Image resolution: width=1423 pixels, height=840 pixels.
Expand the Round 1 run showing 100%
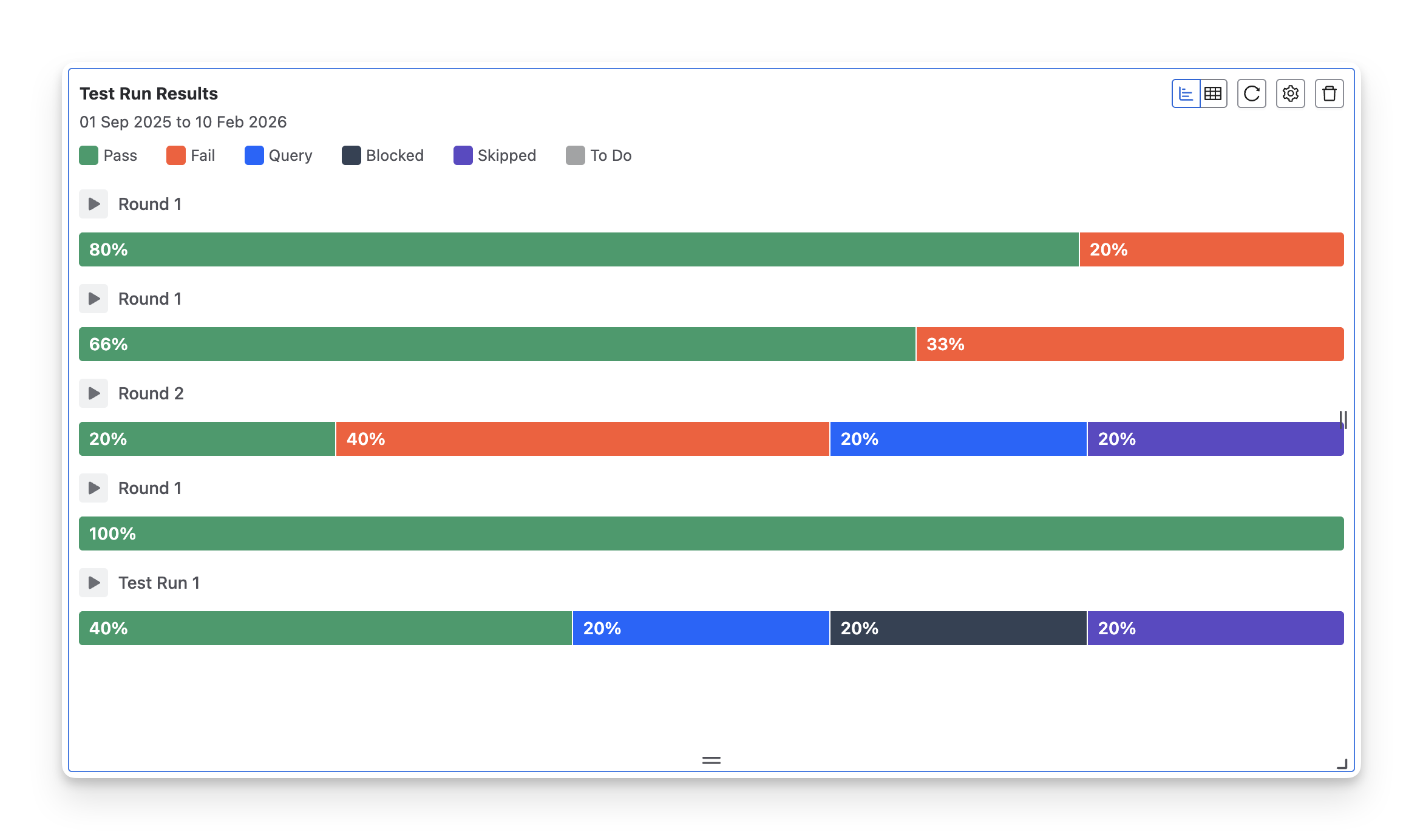[x=93, y=488]
